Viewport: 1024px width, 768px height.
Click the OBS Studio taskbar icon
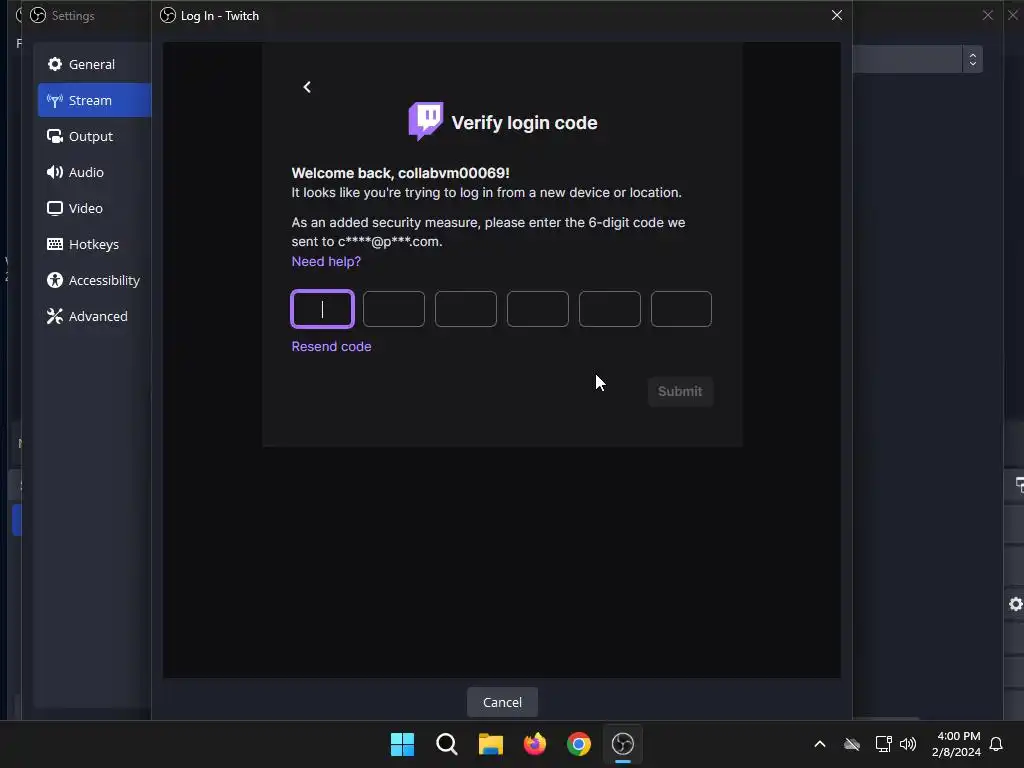coord(623,744)
